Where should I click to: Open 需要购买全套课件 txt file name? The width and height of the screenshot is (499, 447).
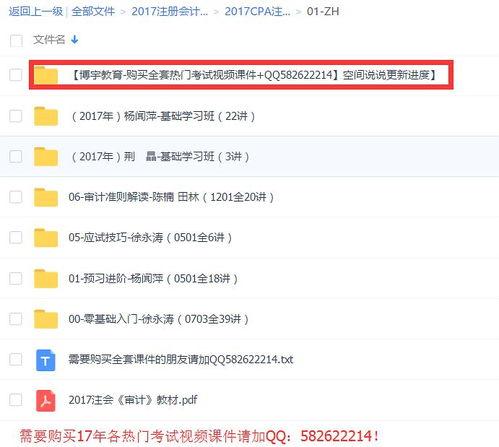coord(181,359)
